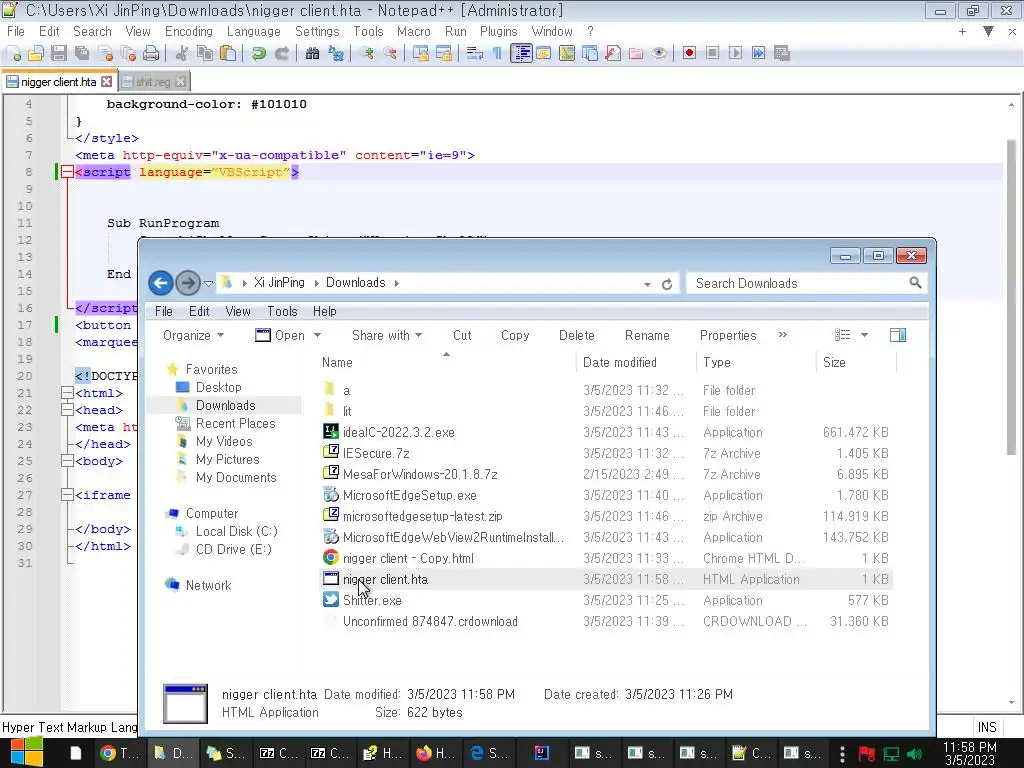Collapse the script block fold marker

(x=67, y=172)
